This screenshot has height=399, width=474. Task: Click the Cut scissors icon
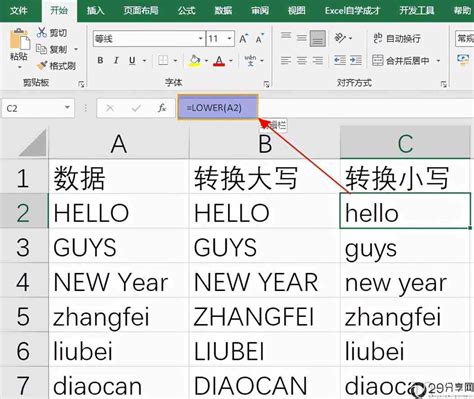tap(42, 33)
